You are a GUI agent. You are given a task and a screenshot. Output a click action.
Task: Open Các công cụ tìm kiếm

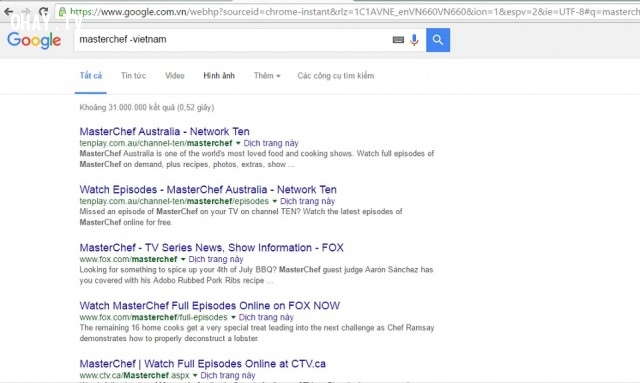[x=336, y=76]
